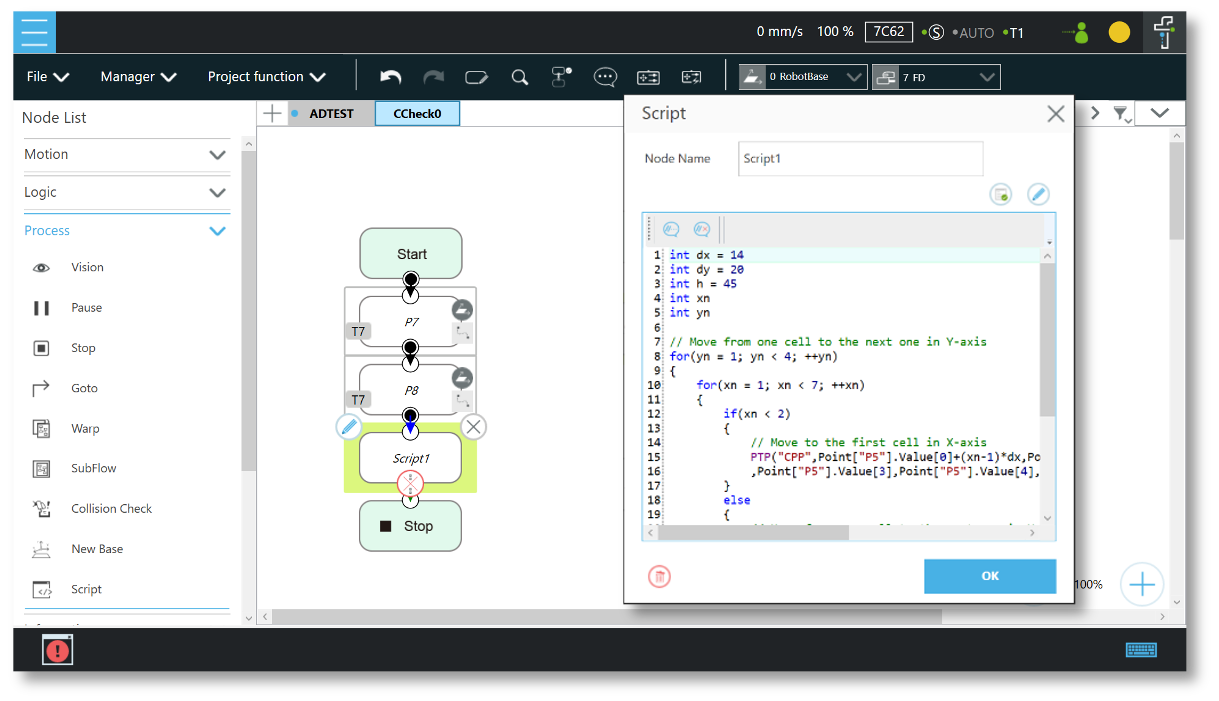This screenshot has width=1219, height=701.
Task: Select the Collision Check node icon
Action: click(42, 509)
